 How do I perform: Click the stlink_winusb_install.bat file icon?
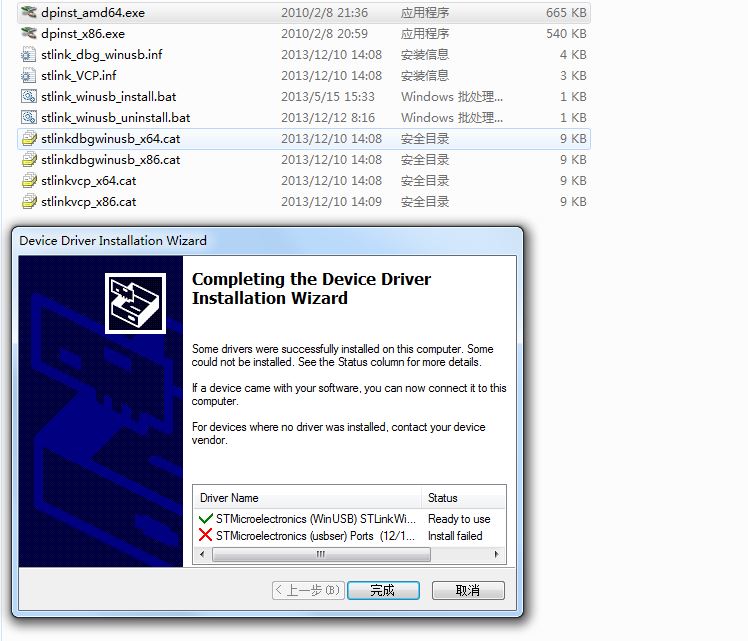pyautogui.click(x=29, y=96)
